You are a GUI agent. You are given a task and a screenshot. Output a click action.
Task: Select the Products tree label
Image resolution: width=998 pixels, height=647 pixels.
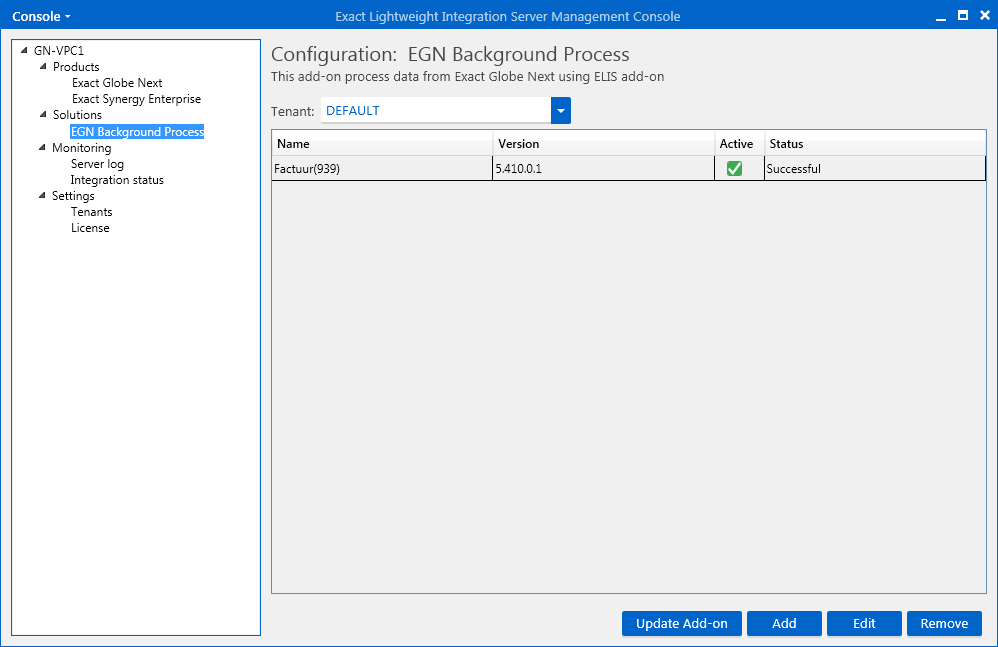[76, 67]
